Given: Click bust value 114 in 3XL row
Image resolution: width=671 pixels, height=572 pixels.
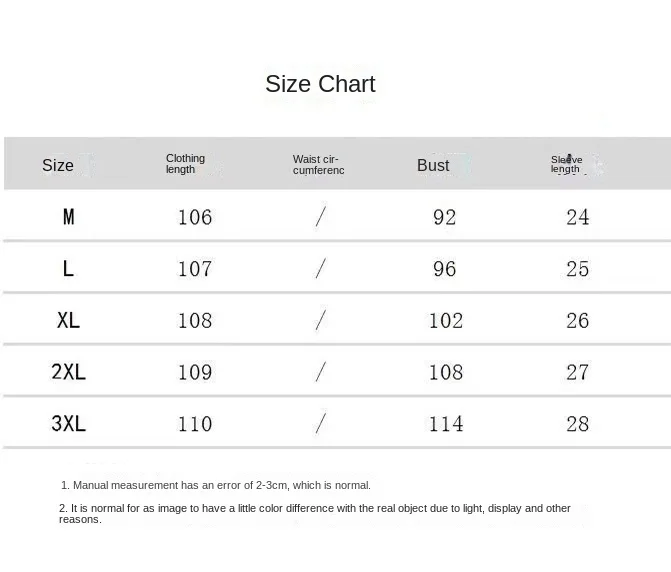Looking at the screenshot, I should pyautogui.click(x=446, y=424).
